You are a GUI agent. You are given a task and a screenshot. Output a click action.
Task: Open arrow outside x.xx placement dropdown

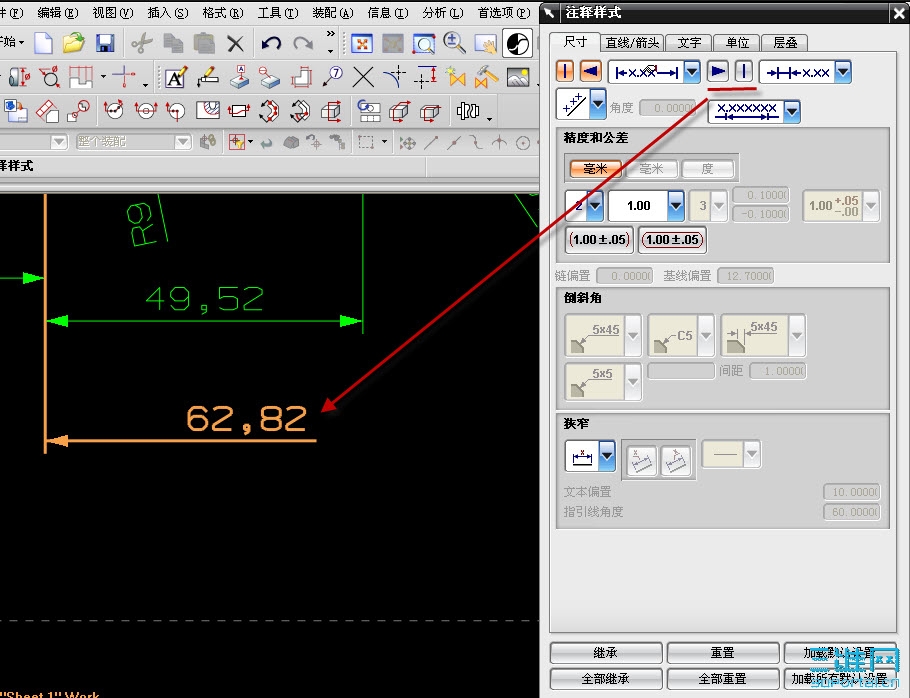(x=843, y=73)
